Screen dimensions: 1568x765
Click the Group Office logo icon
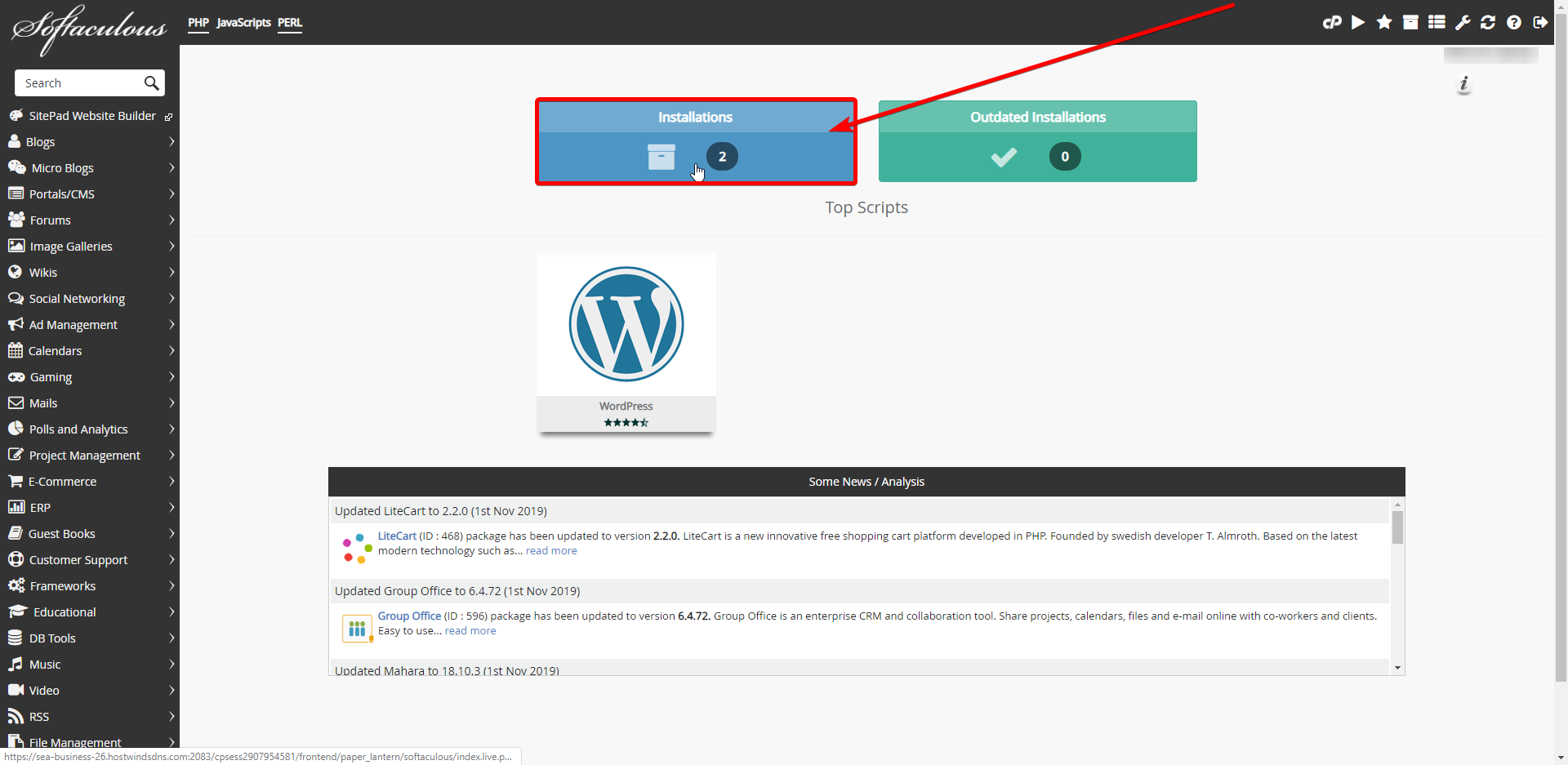point(357,629)
